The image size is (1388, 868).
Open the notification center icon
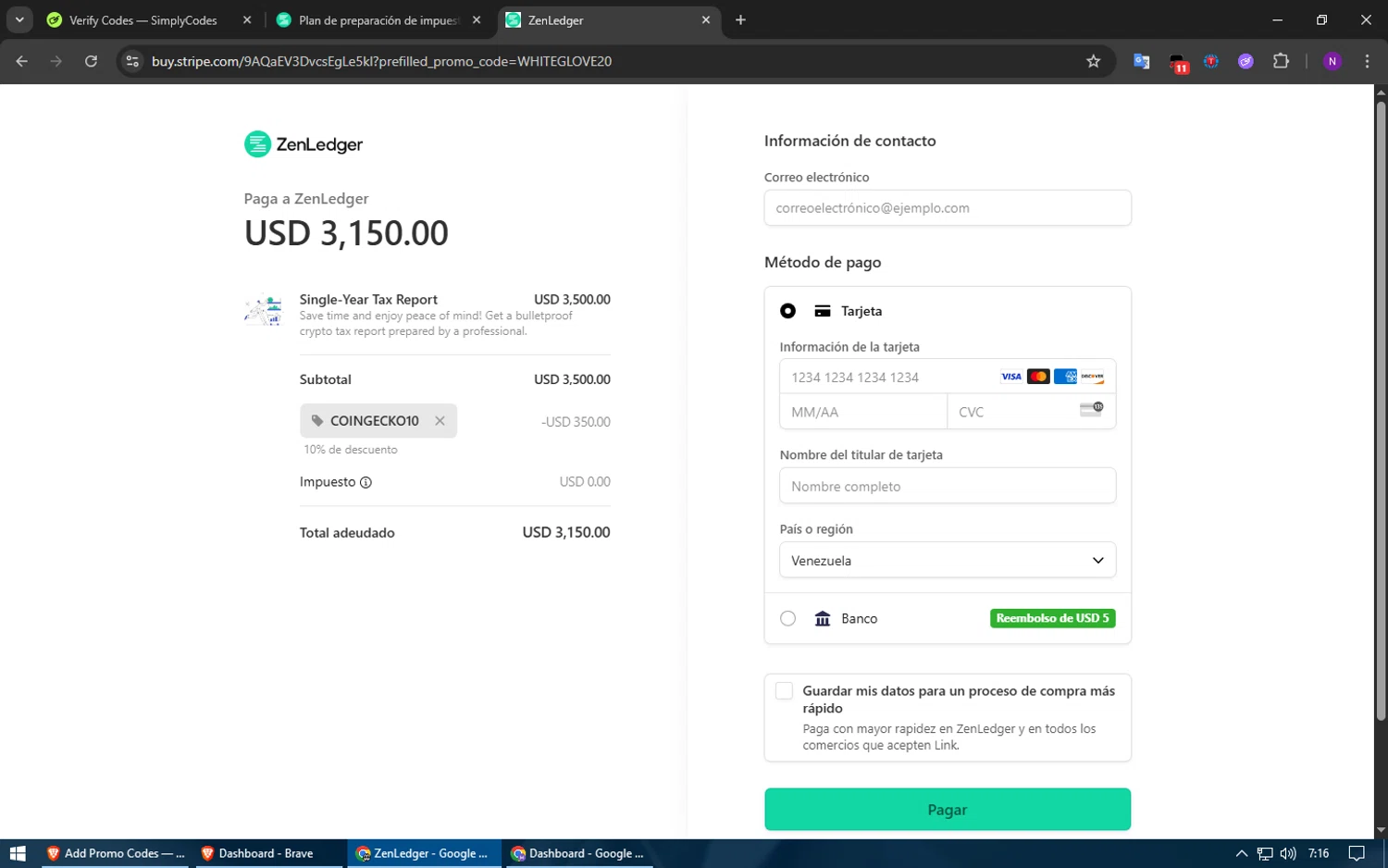[x=1357, y=853]
